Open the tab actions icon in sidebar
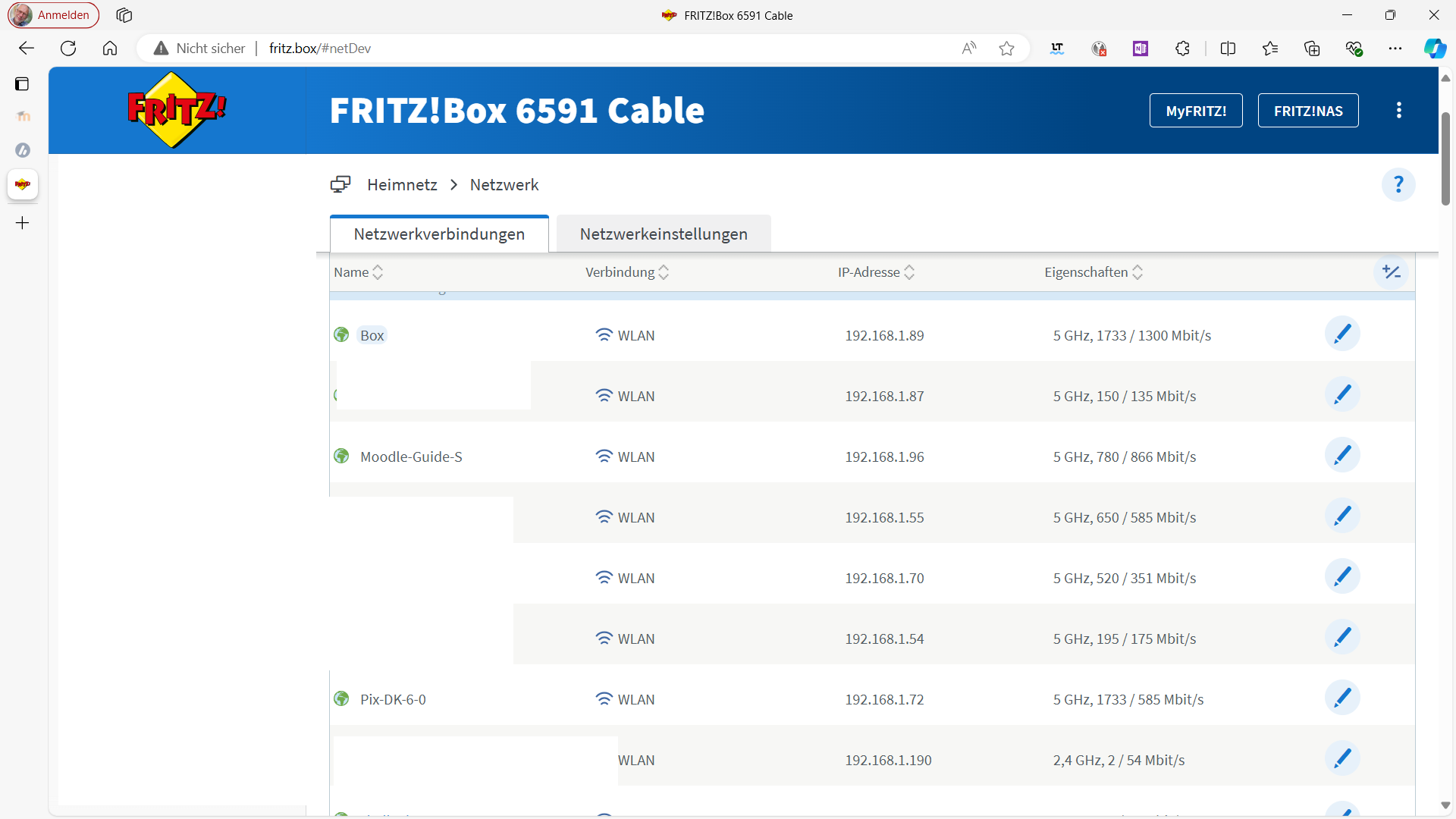The height and width of the screenshot is (819, 1456). pos(22,84)
